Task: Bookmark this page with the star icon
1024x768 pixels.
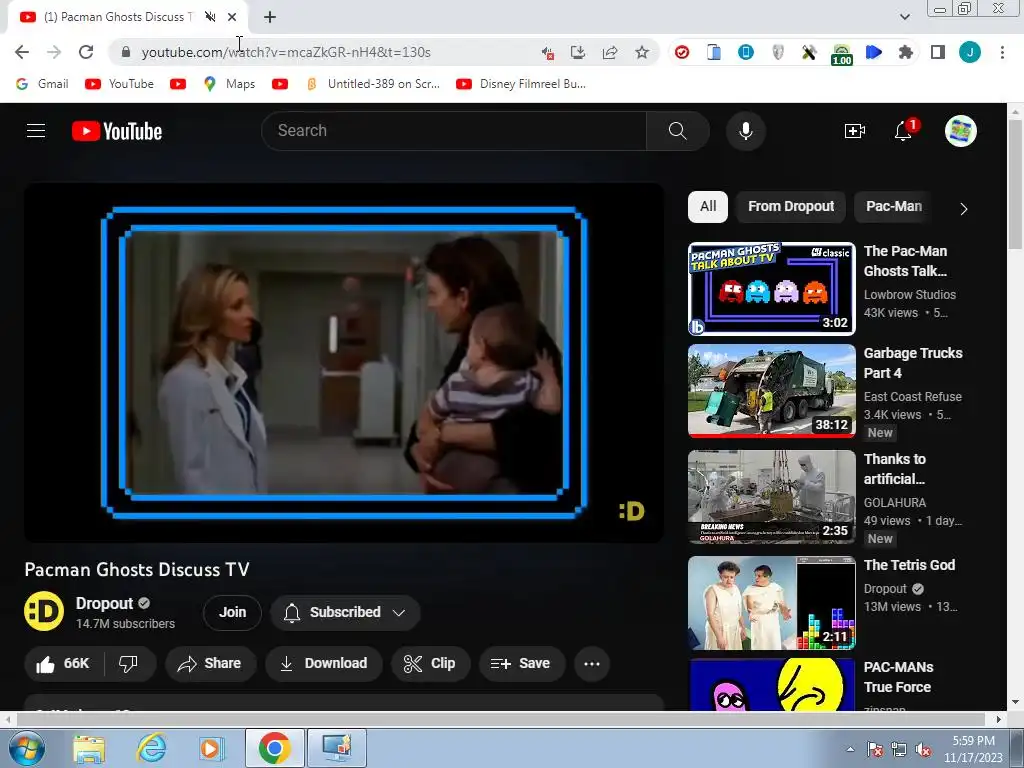Action: pos(642,52)
